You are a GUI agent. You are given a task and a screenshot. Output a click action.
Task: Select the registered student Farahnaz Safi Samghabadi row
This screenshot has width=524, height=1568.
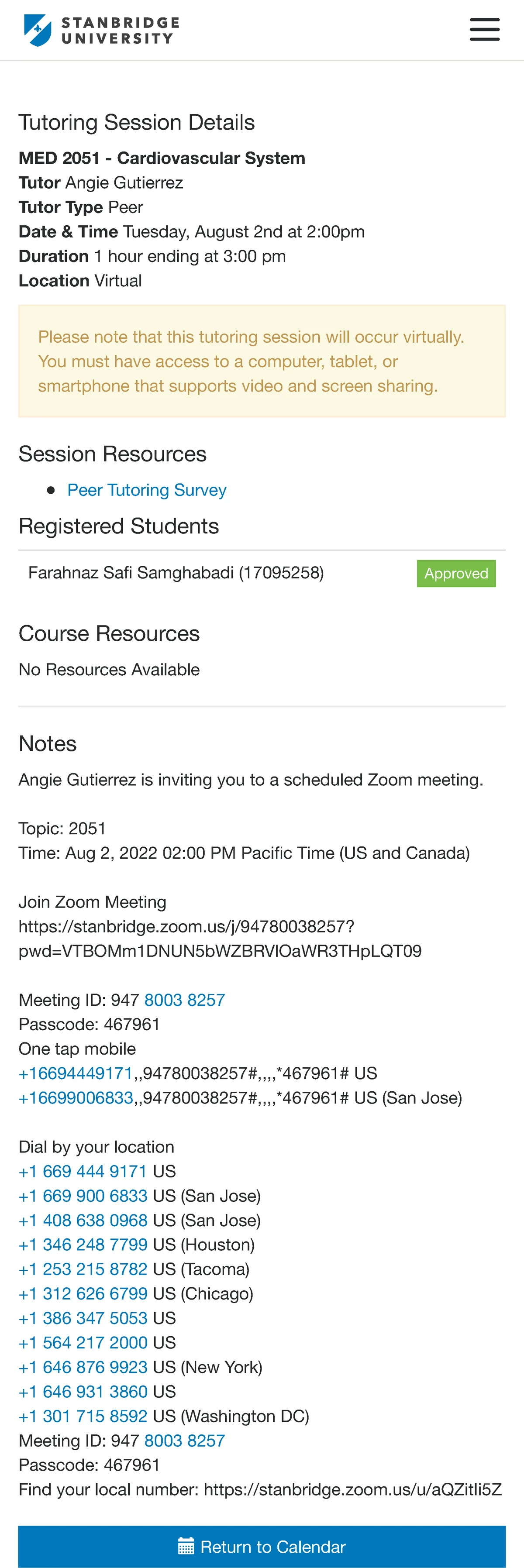[x=262, y=573]
